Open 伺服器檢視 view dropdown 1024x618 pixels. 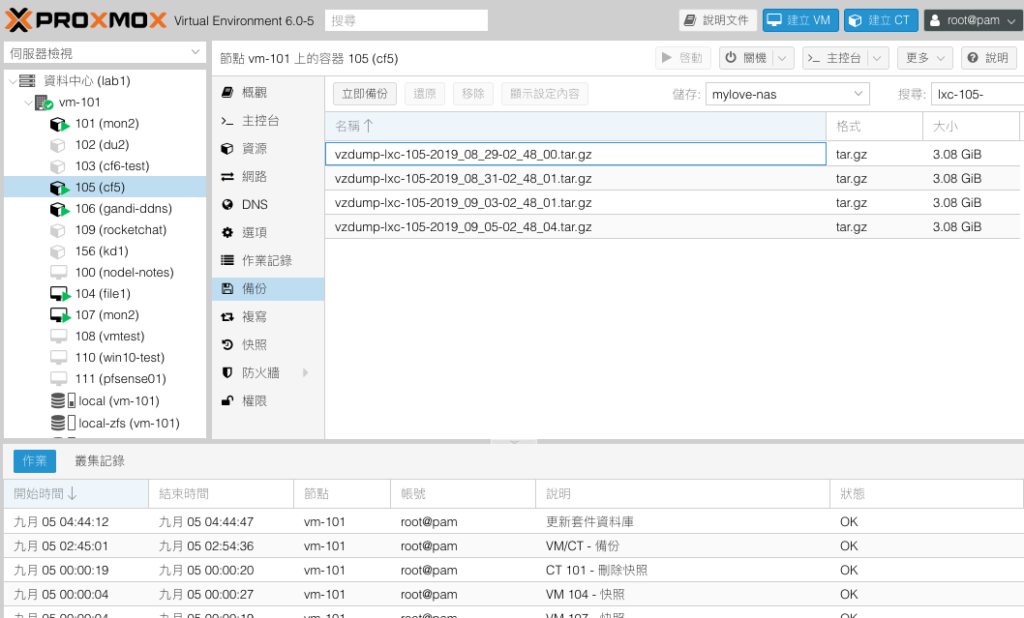click(x=105, y=53)
